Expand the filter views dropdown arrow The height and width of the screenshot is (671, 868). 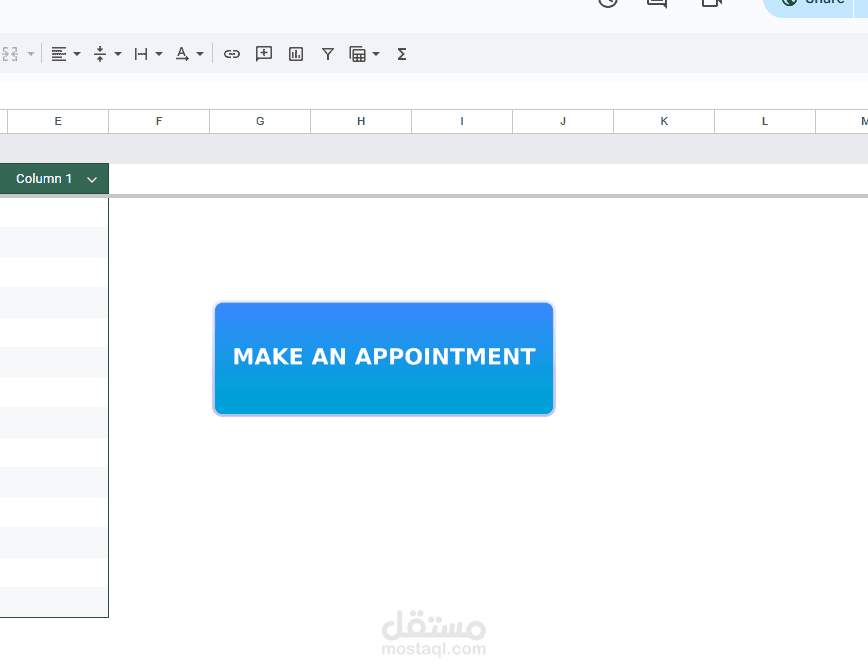pos(376,54)
